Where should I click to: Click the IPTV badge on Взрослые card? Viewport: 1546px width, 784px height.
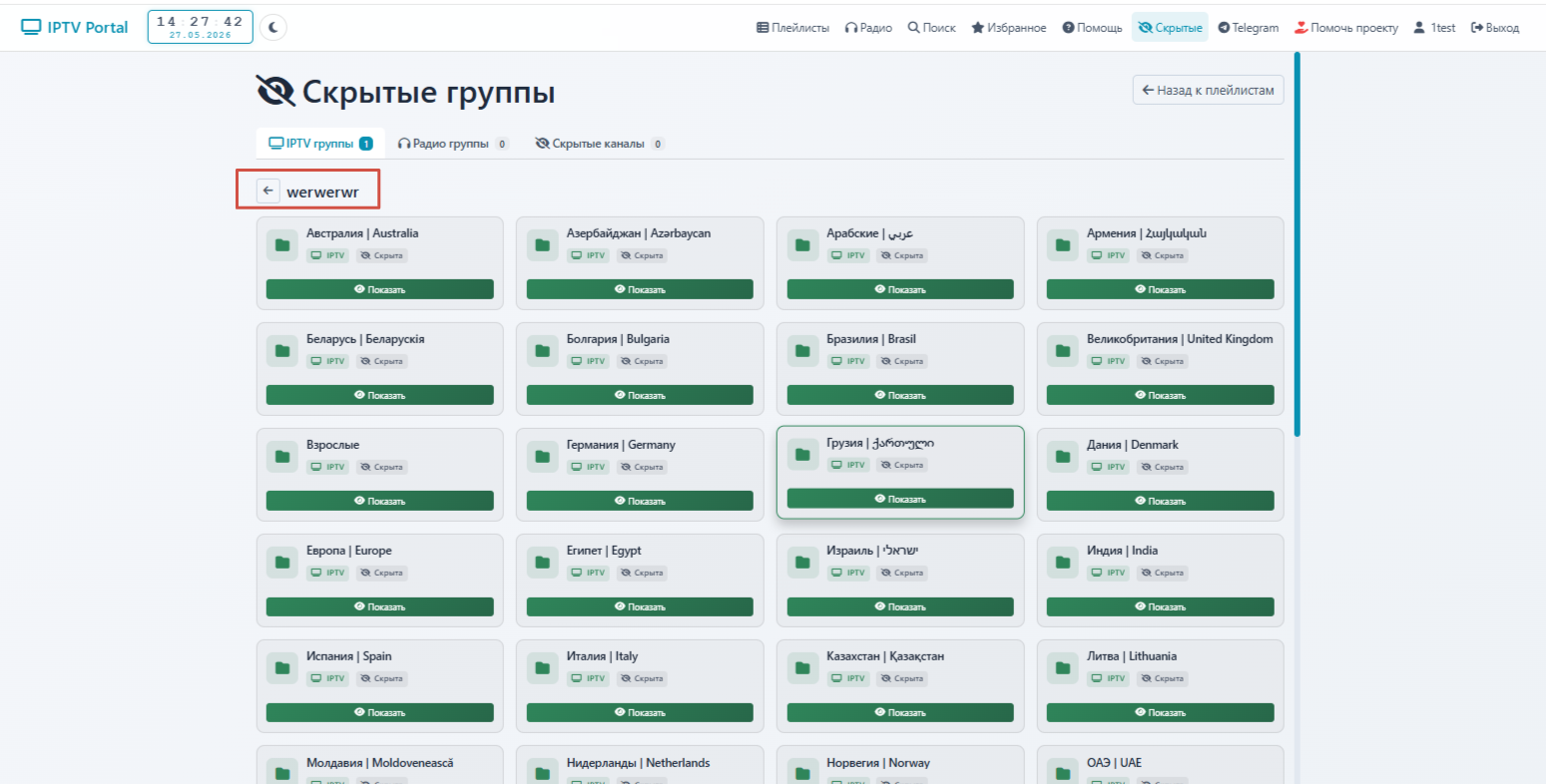click(x=328, y=467)
